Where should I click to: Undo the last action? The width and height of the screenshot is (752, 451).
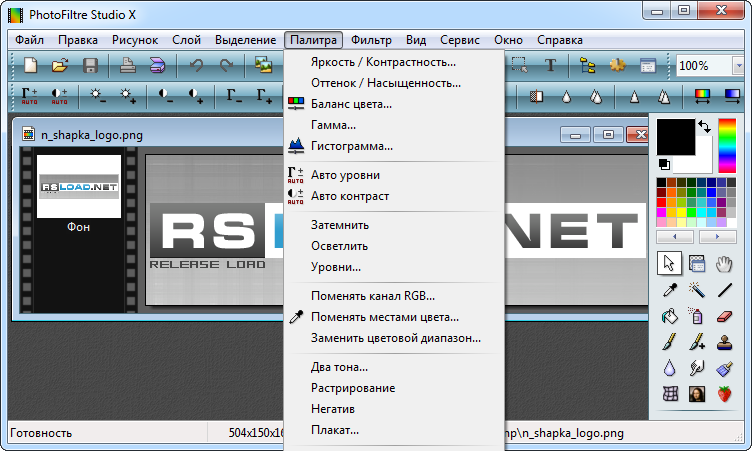196,66
